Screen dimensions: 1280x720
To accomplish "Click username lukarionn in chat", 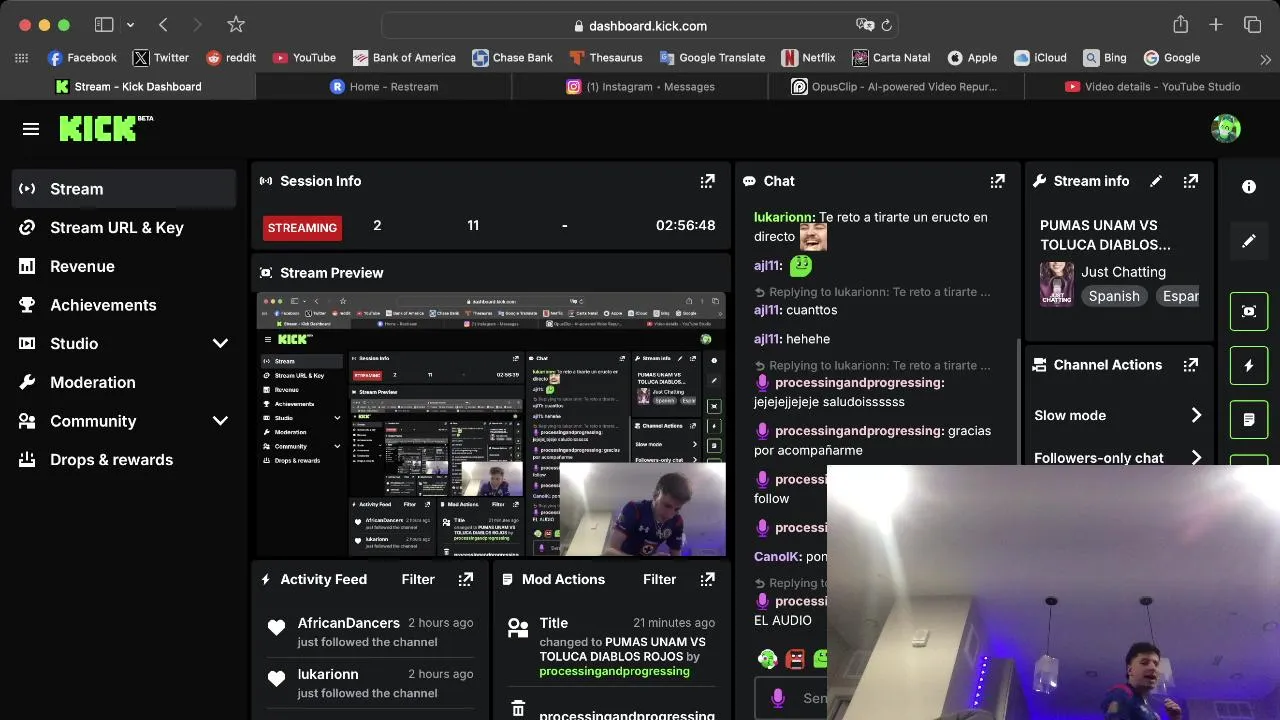I will coord(784,217).
